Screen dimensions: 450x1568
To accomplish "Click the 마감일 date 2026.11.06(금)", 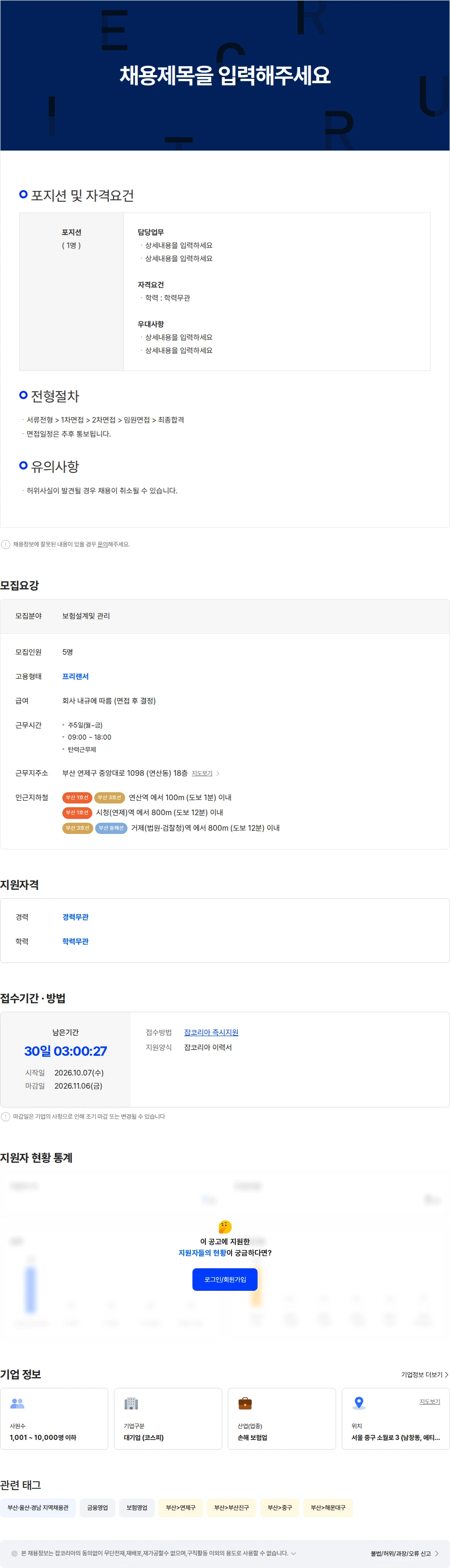I will point(78,1085).
